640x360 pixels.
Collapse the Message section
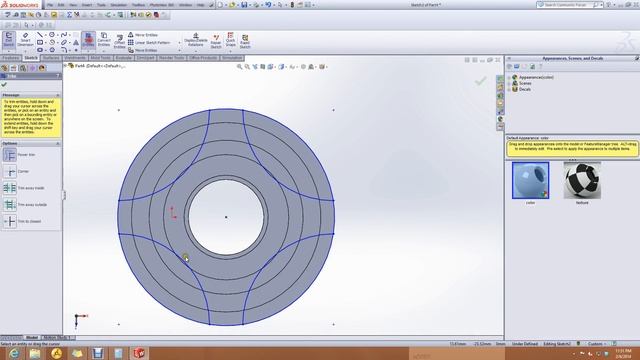coord(58,95)
